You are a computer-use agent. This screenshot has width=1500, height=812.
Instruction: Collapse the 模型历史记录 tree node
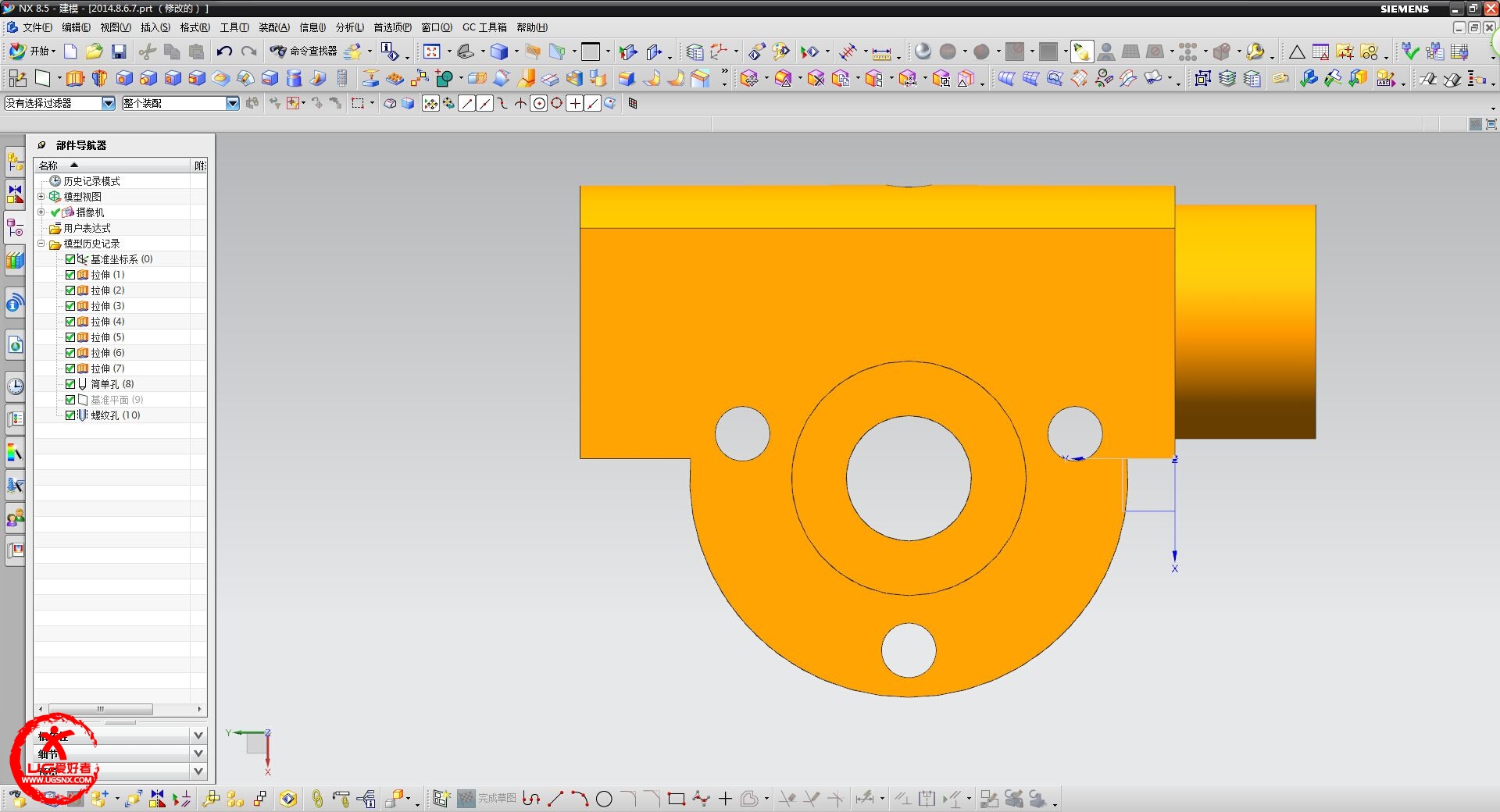41,244
